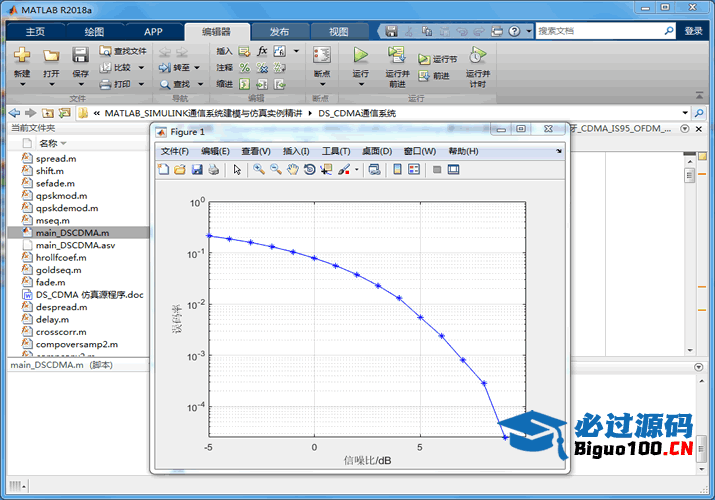Toggle the Insert Colorbar button
Viewport: 715px width, 500px height.
pos(397,170)
